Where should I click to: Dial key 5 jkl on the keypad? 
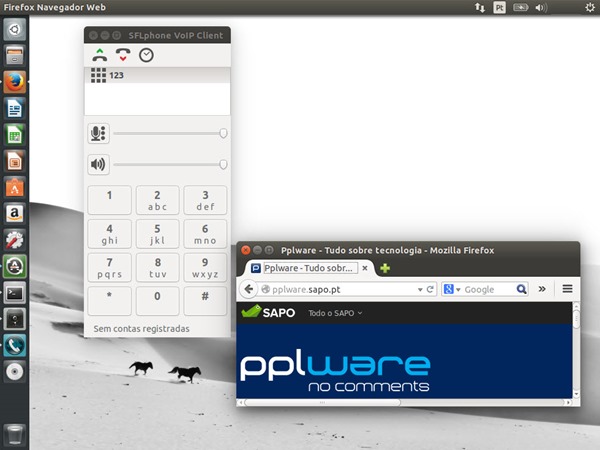coord(157,234)
